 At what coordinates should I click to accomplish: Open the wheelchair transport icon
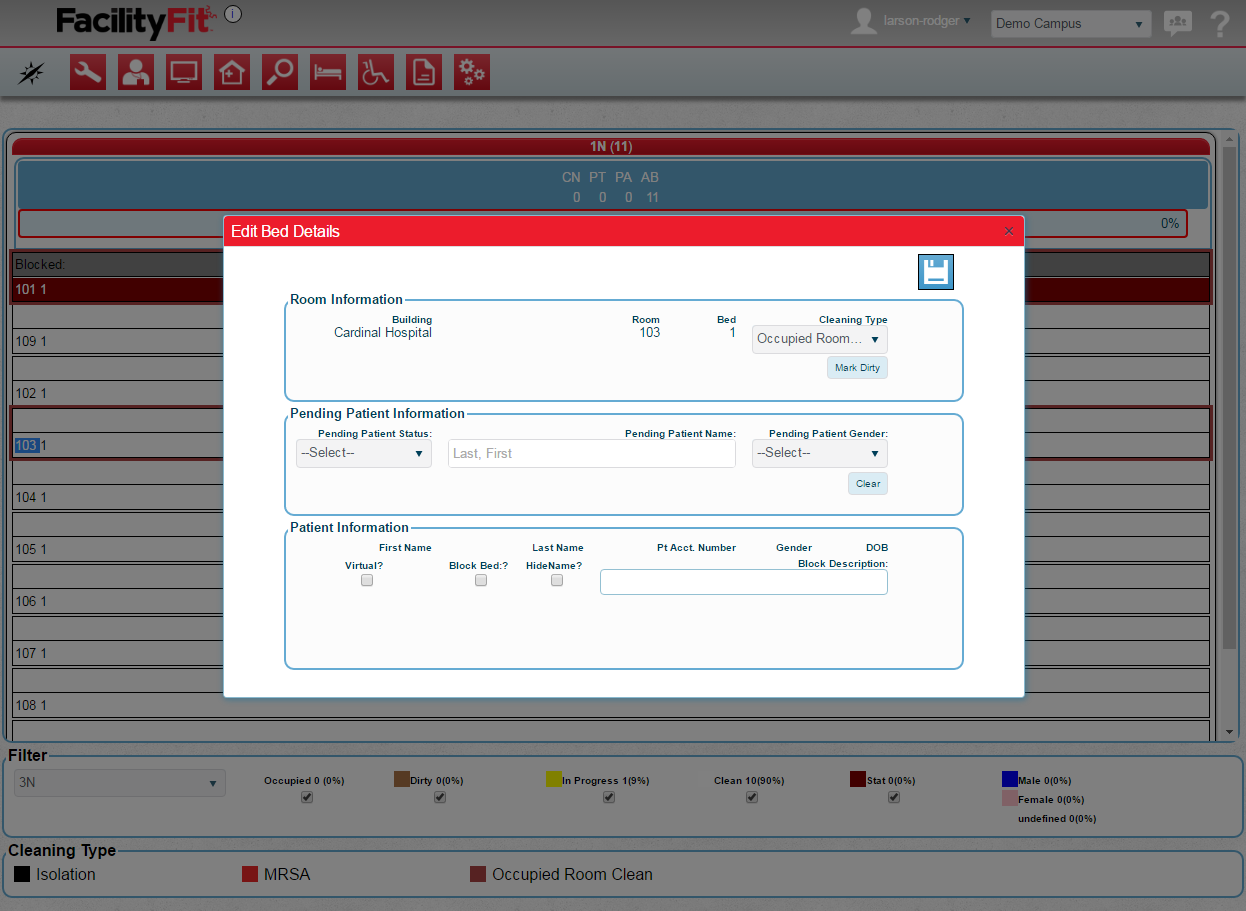[x=376, y=73]
